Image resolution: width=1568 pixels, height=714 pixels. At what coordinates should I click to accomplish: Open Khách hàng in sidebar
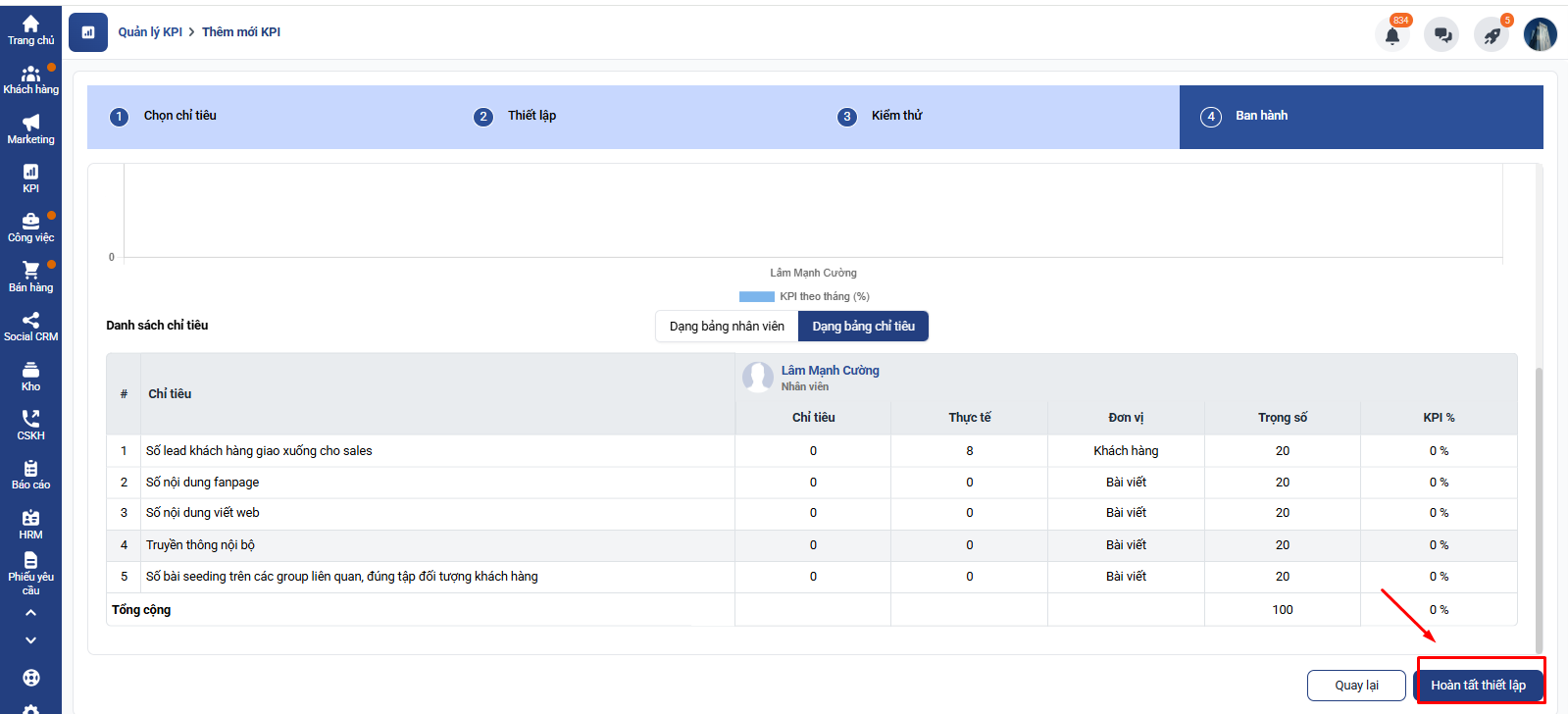[x=30, y=79]
